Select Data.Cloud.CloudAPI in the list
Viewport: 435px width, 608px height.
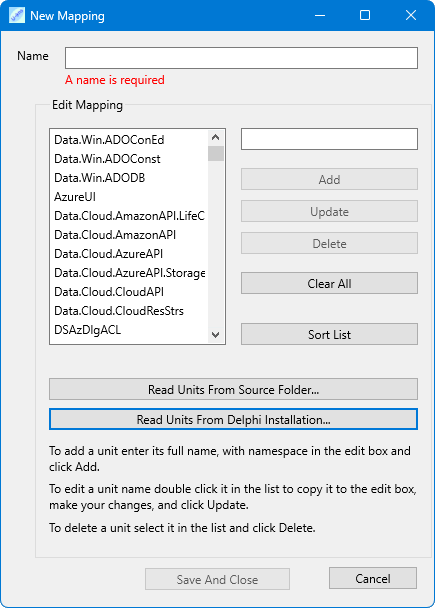(129, 292)
